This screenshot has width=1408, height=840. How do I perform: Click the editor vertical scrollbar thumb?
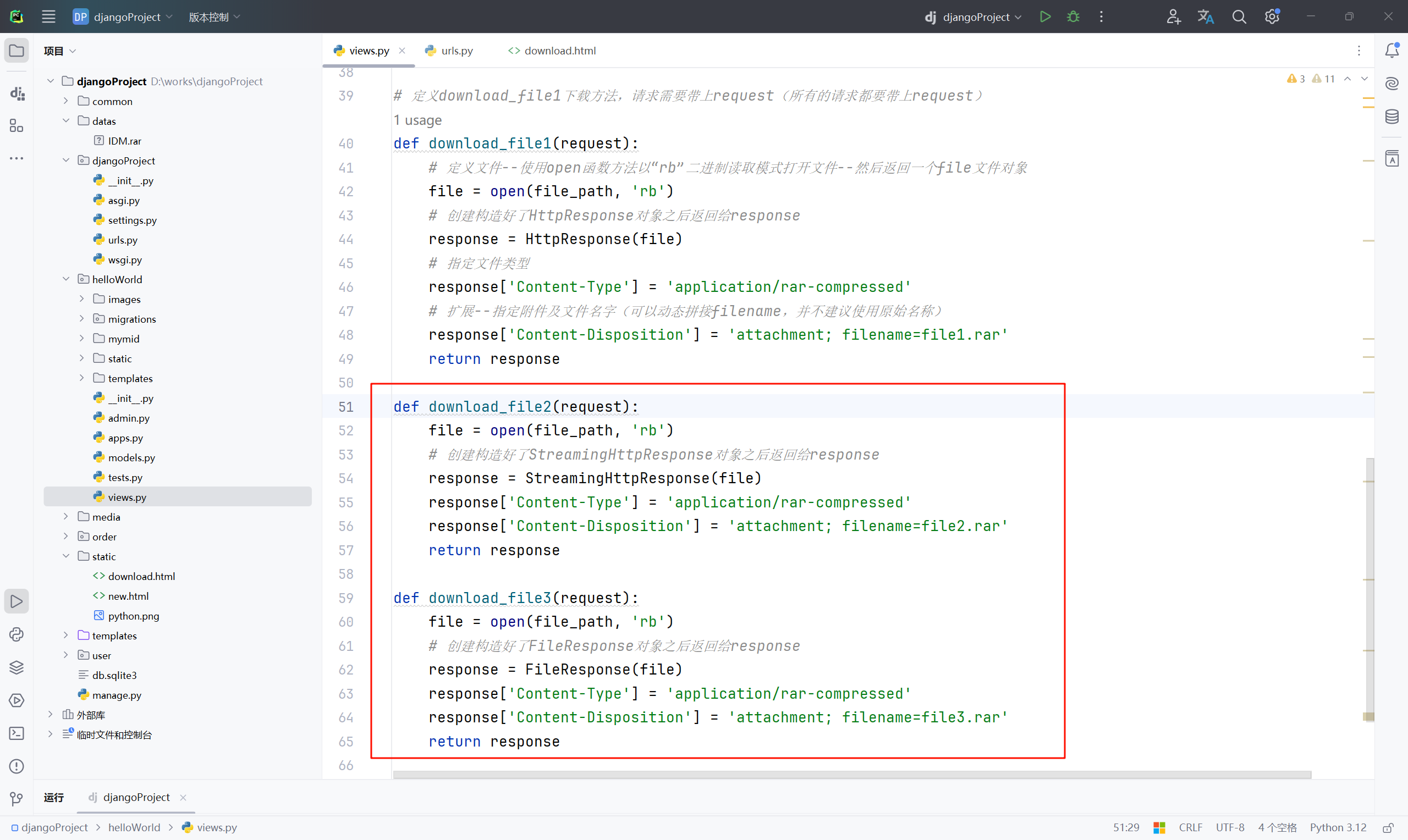pyautogui.click(x=1369, y=589)
